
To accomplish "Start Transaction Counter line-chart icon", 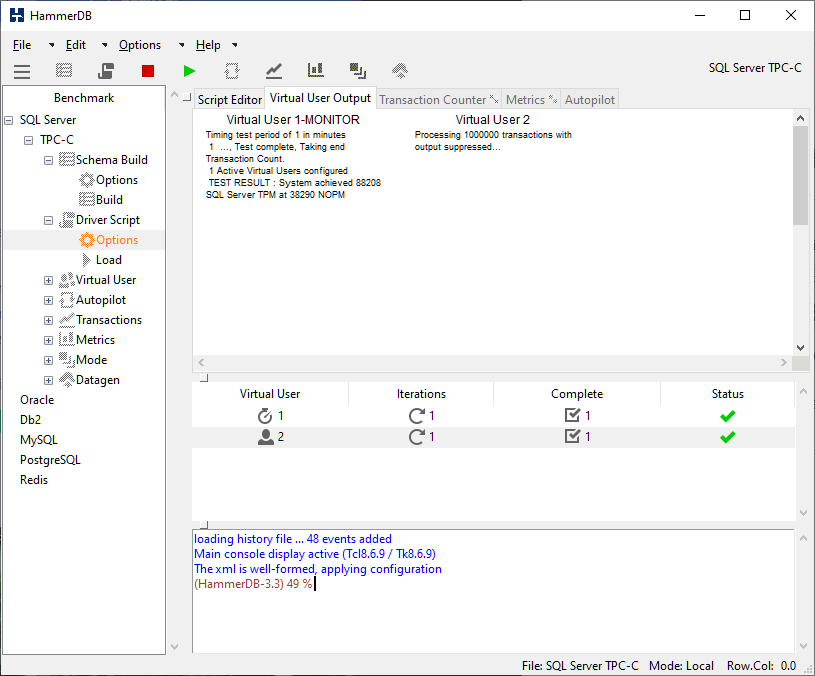I will point(274,71).
